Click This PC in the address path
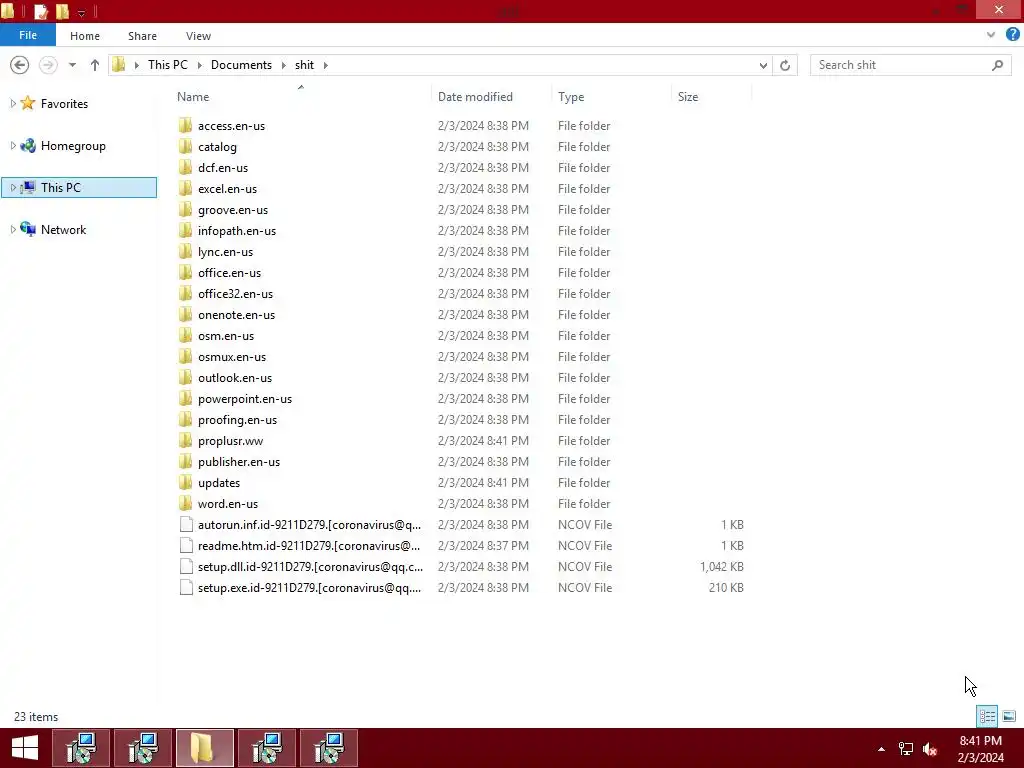The height and width of the screenshot is (768, 1024). point(167,65)
